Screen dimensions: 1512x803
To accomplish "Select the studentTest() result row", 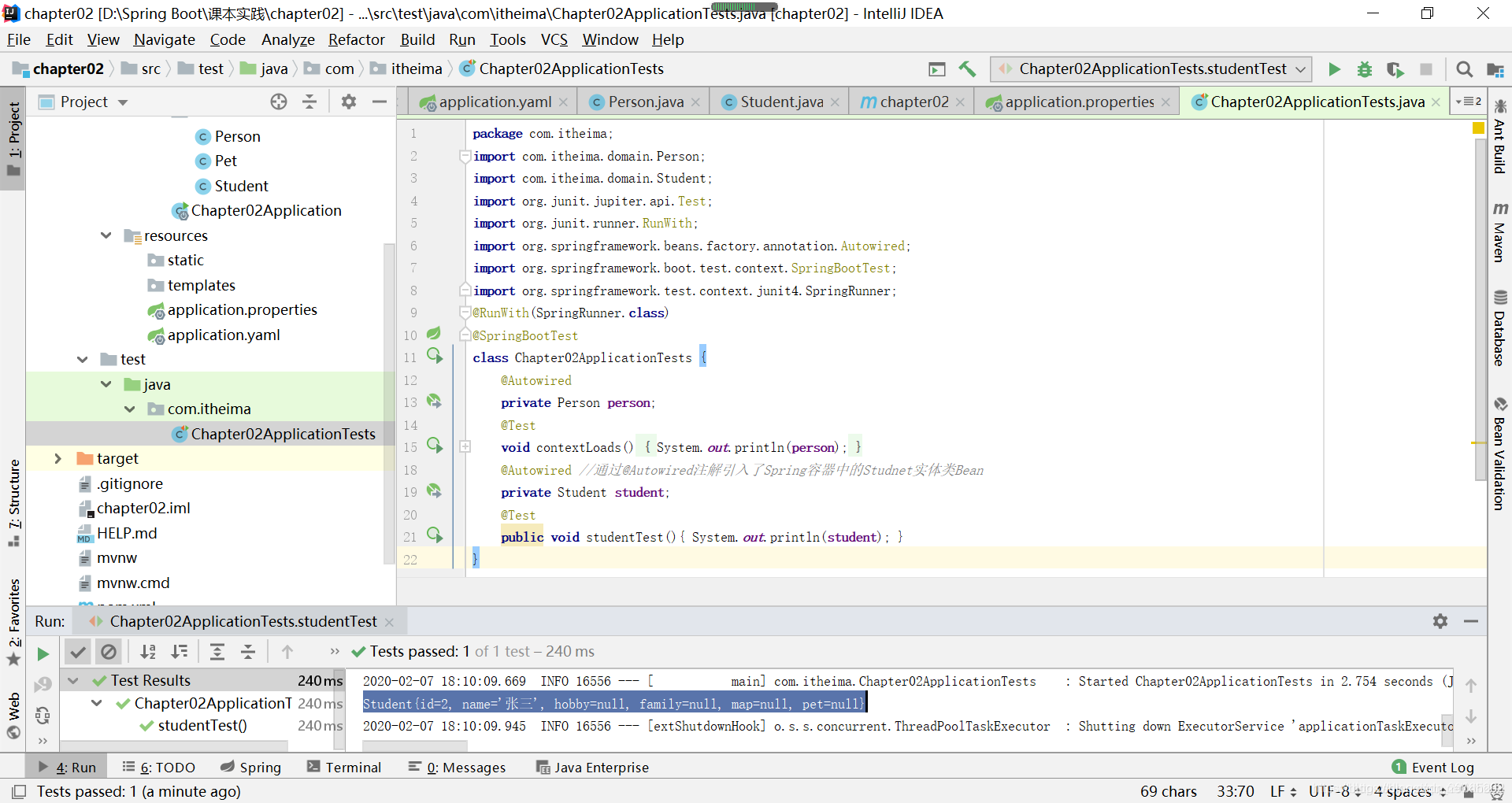I will [202, 725].
